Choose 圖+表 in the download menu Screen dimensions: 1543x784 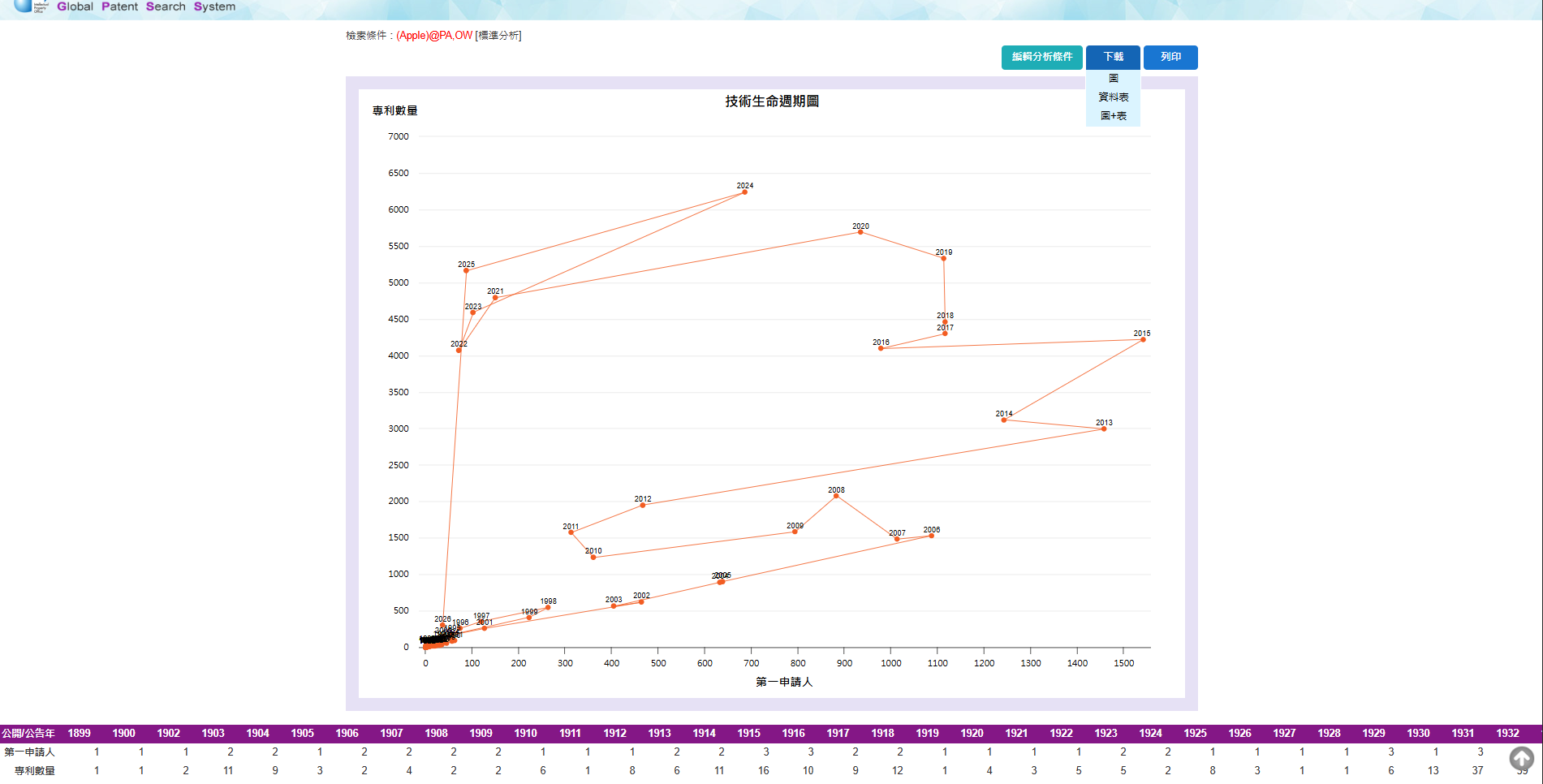coord(1113,116)
